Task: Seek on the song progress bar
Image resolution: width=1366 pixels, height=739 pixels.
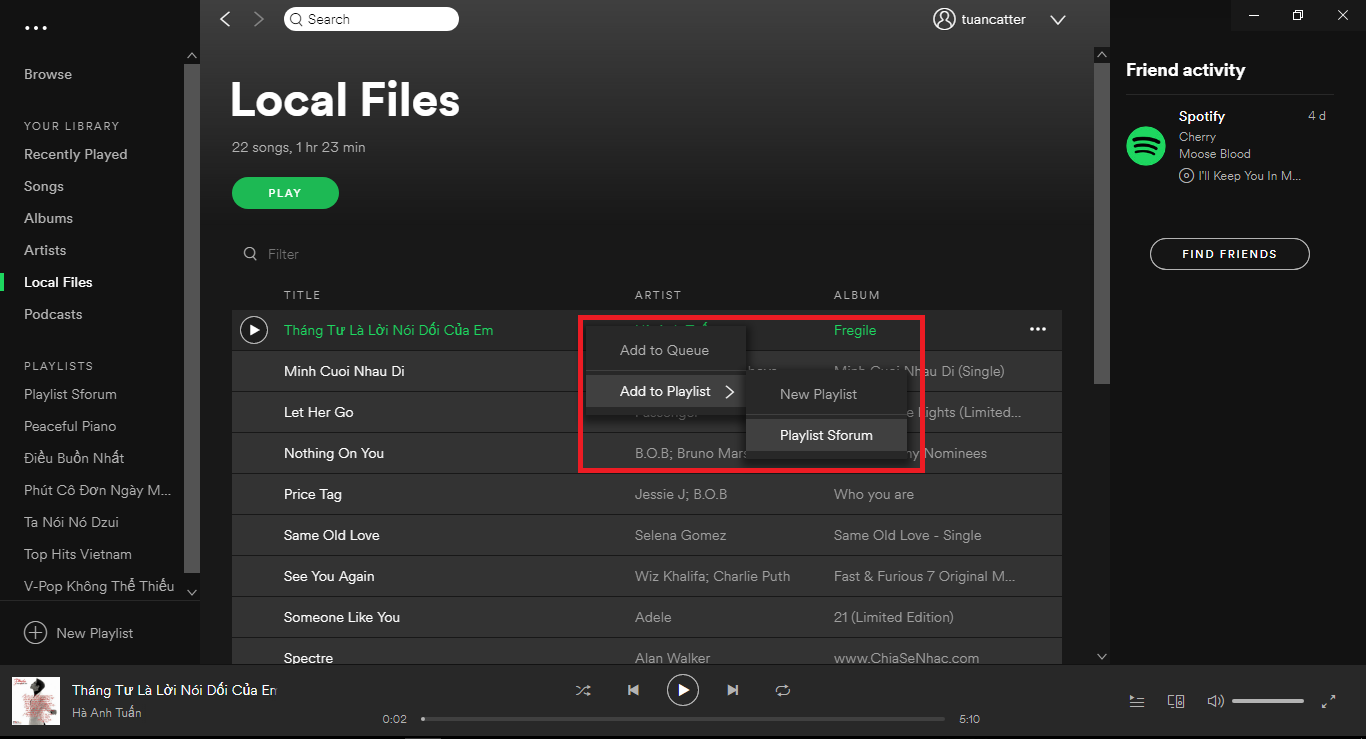Action: click(683, 719)
